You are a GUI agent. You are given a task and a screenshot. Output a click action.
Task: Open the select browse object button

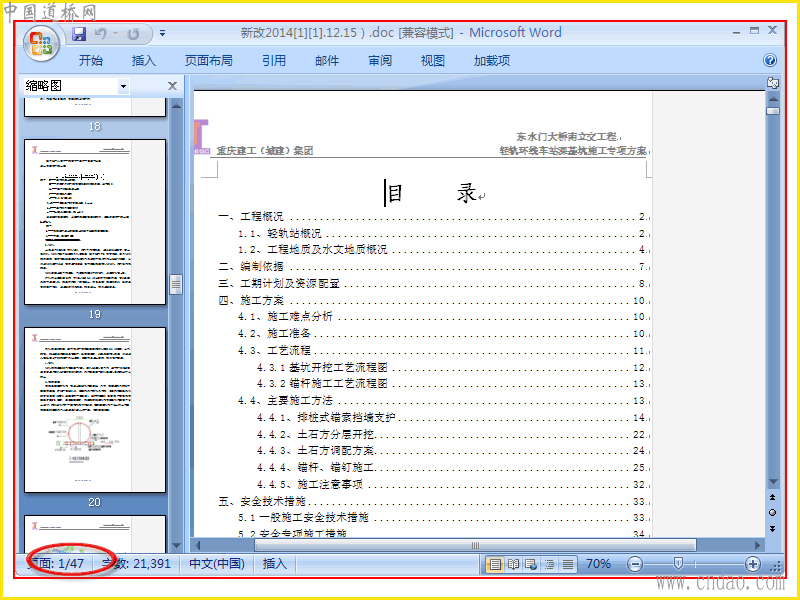772,512
